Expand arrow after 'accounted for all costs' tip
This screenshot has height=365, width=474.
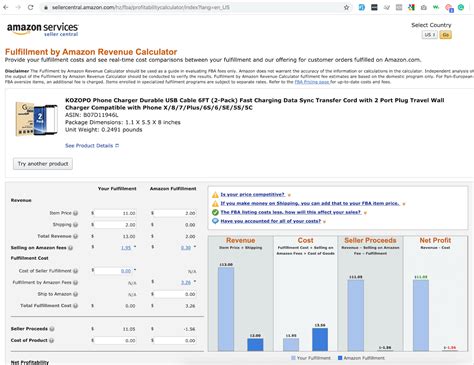click(324, 222)
